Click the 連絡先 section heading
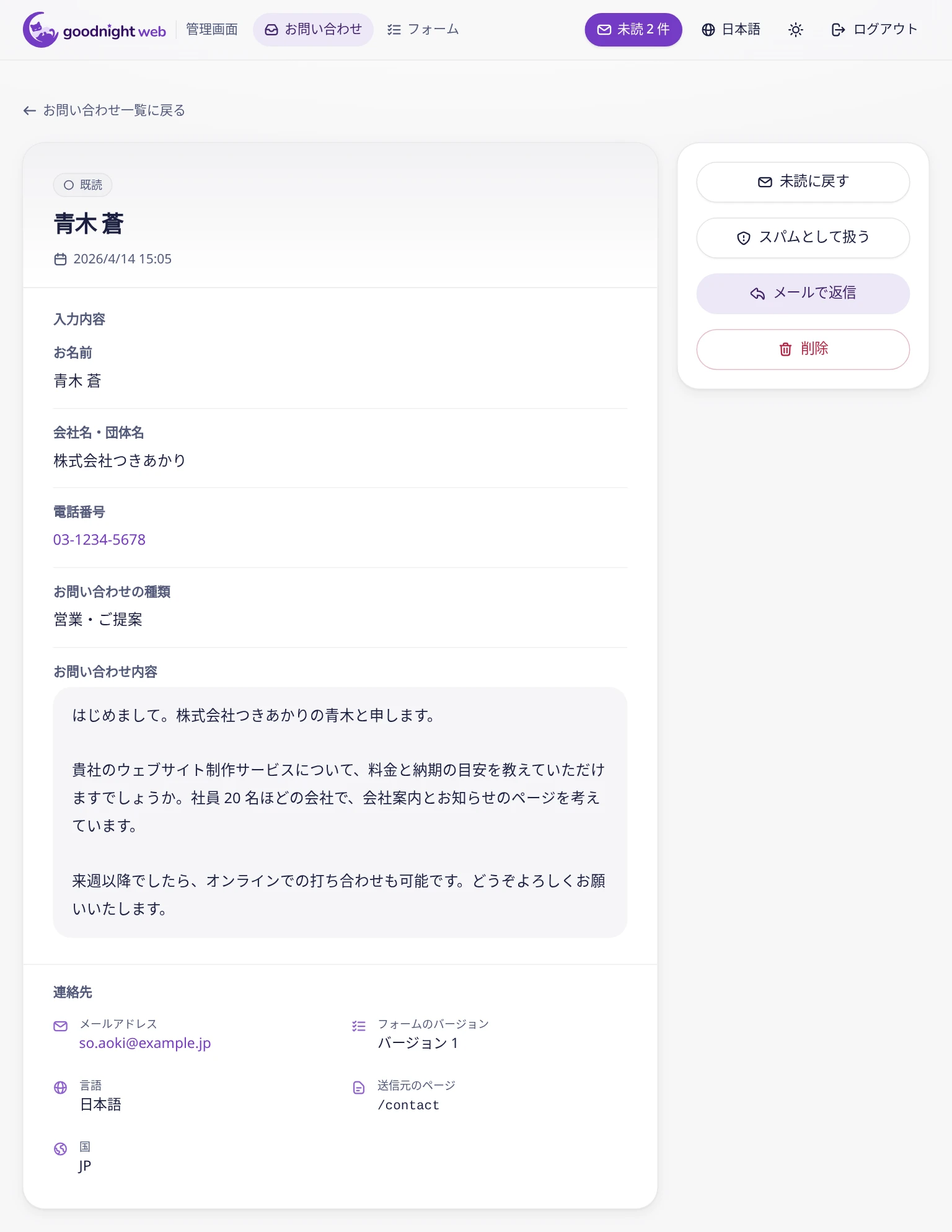952x1232 pixels. click(x=73, y=992)
